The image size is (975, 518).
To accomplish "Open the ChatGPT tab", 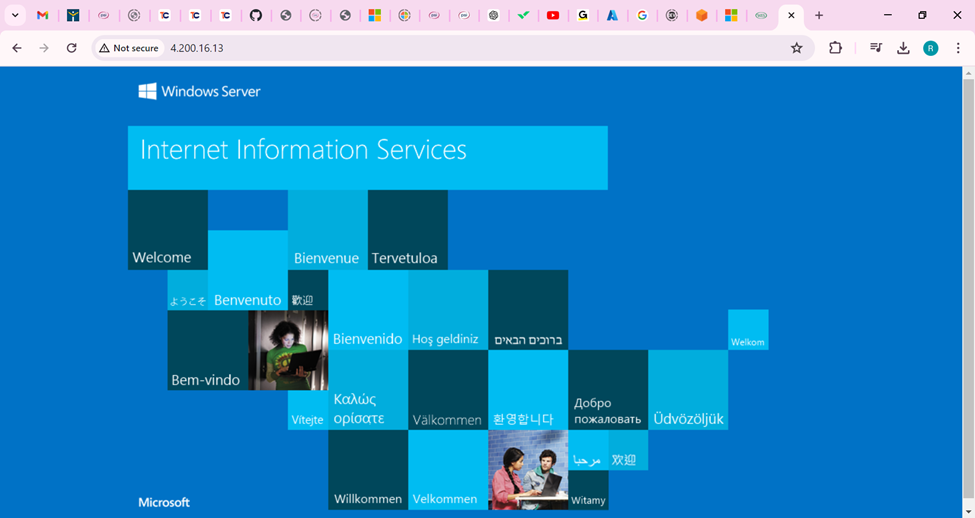I will pos(494,16).
